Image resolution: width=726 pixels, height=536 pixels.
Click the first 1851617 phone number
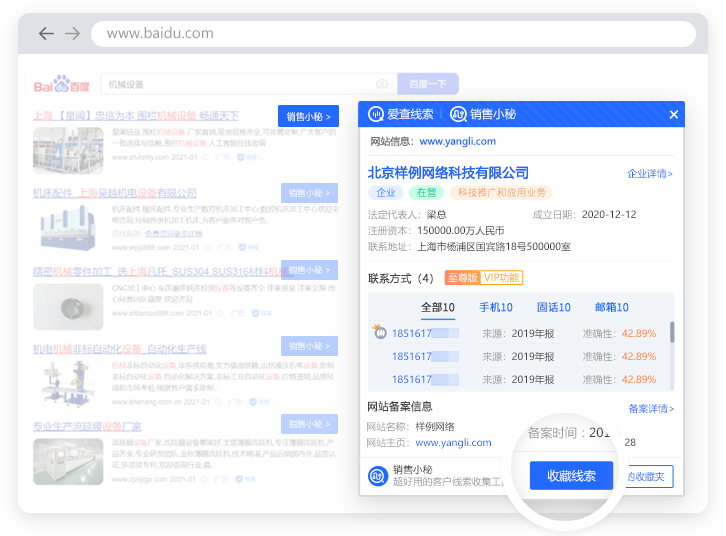[425, 333]
